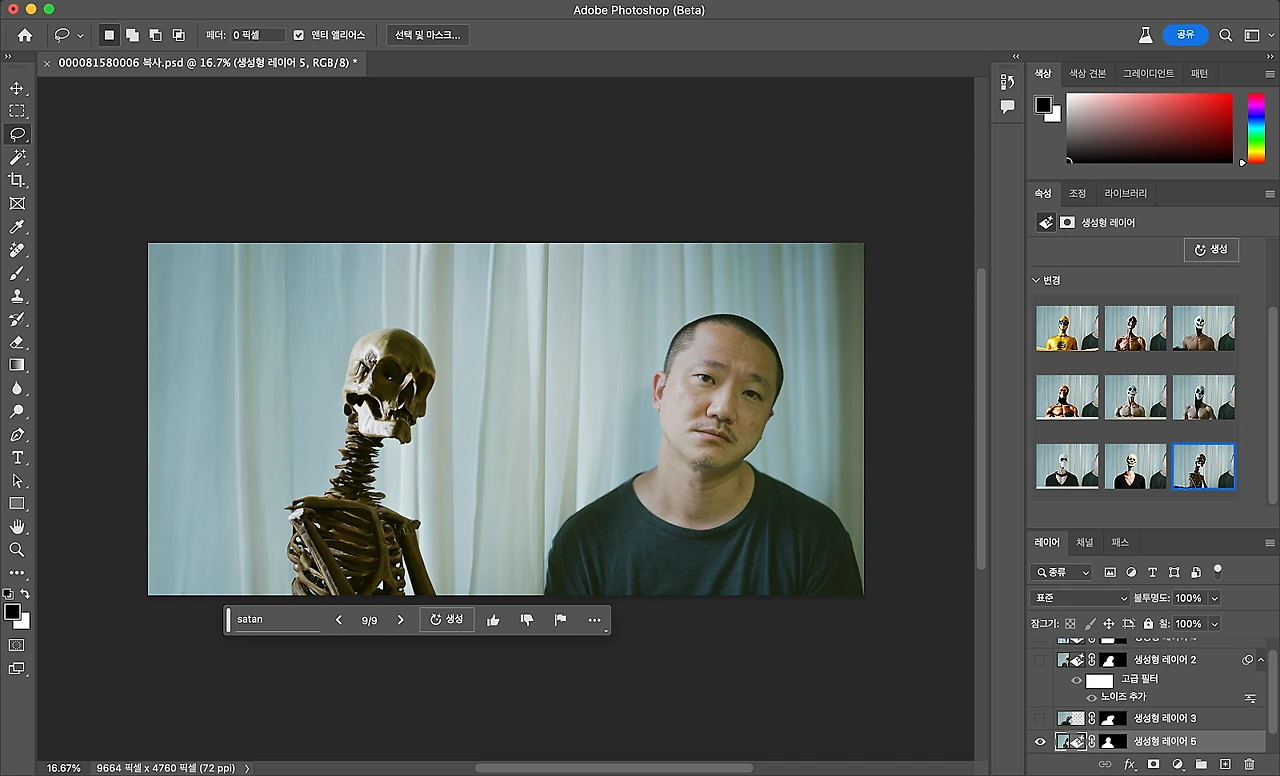This screenshot has height=776, width=1280.
Task: Add a layer style (fx)
Action: pyautogui.click(x=1129, y=765)
